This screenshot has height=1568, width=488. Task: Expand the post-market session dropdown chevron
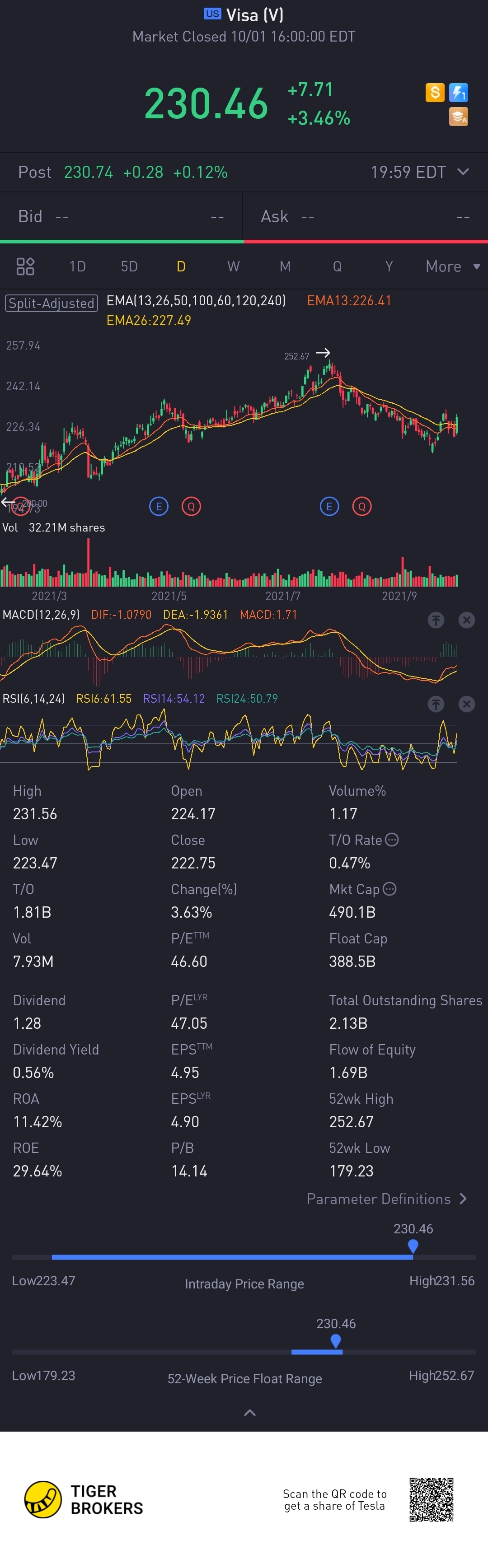click(463, 172)
